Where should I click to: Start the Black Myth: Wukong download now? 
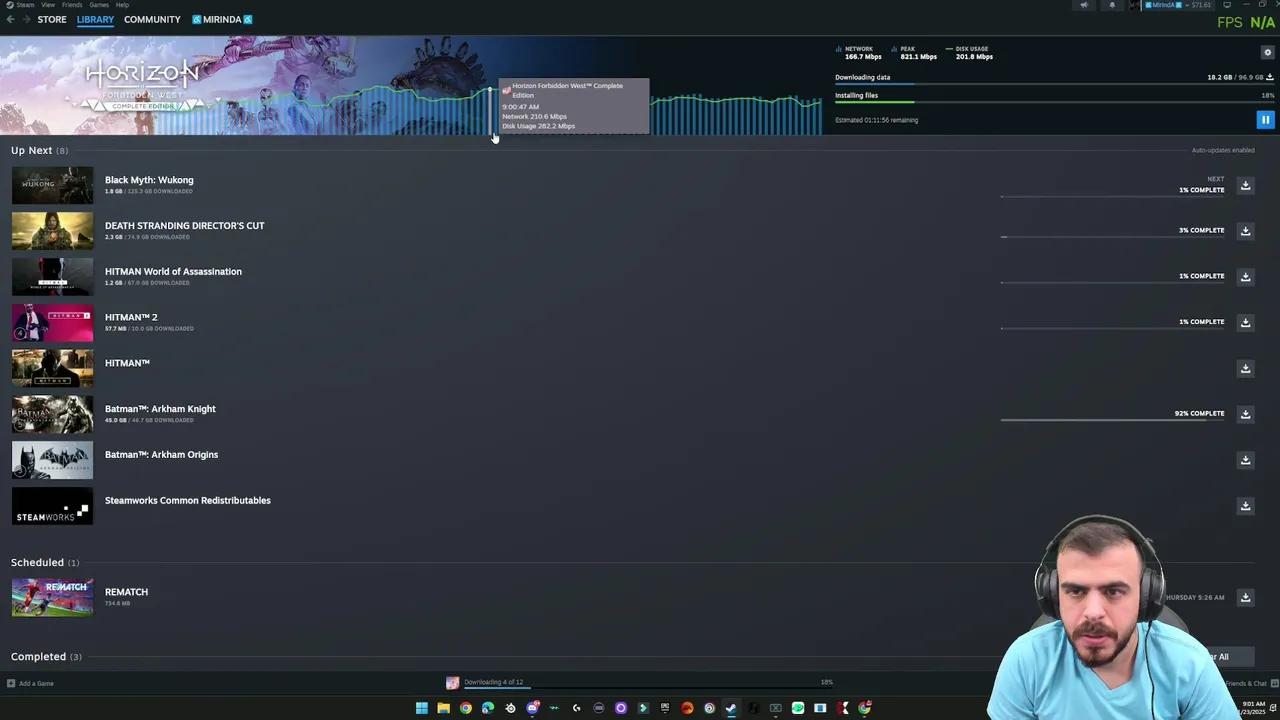click(x=1245, y=185)
